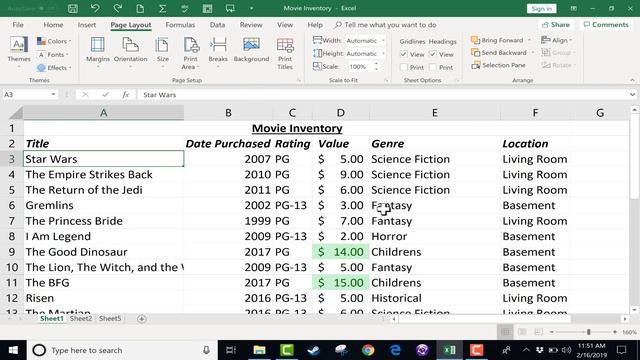Click the Tell me what you want to do box
Image resolution: width=640 pixels, height=360 pixels.
coord(386,25)
